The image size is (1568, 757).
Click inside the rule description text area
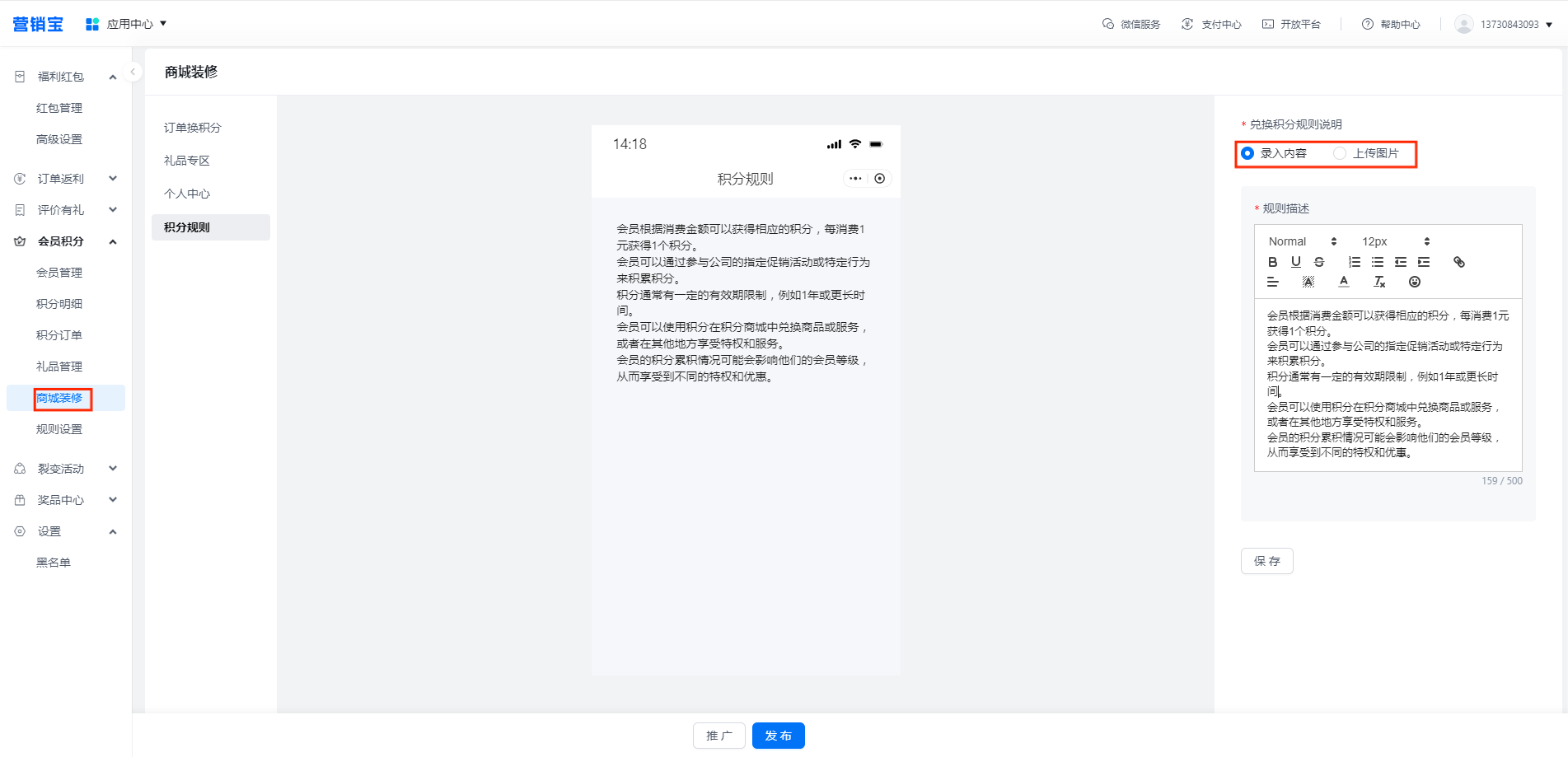click(1388, 383)
